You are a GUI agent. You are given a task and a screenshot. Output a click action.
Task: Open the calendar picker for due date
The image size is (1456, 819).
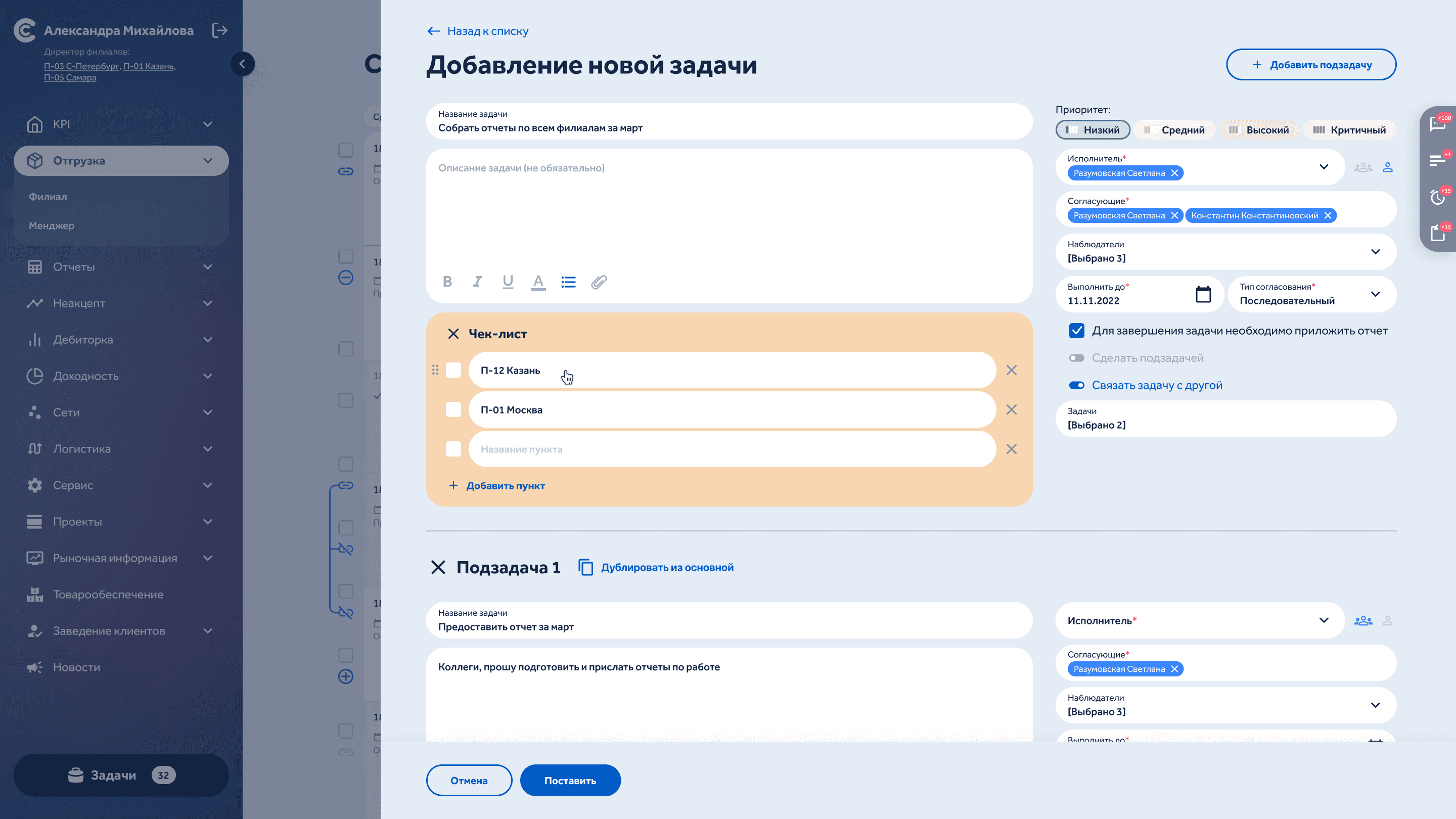point(1203,294)
